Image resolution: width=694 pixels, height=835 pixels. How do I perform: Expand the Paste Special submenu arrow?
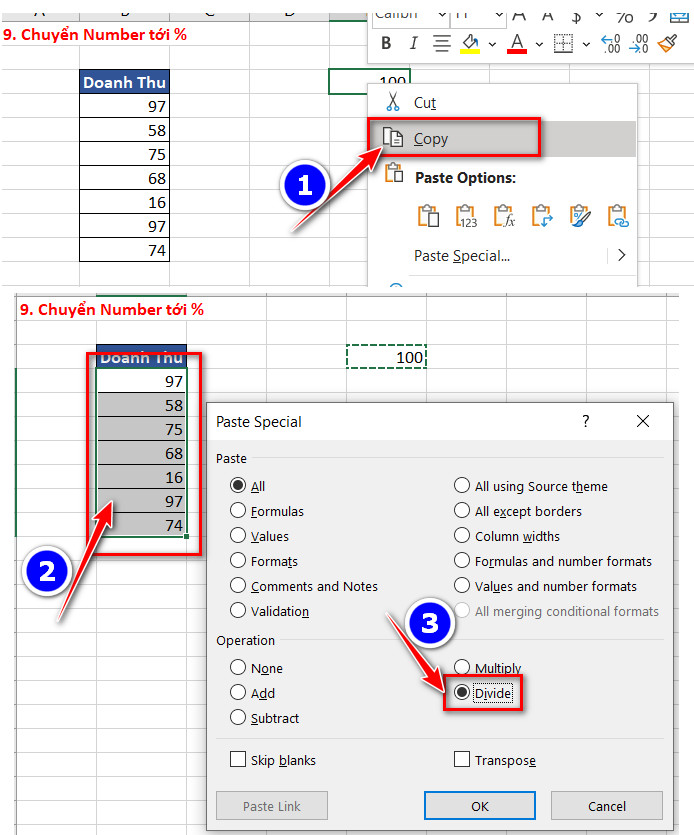pos(621,255)
